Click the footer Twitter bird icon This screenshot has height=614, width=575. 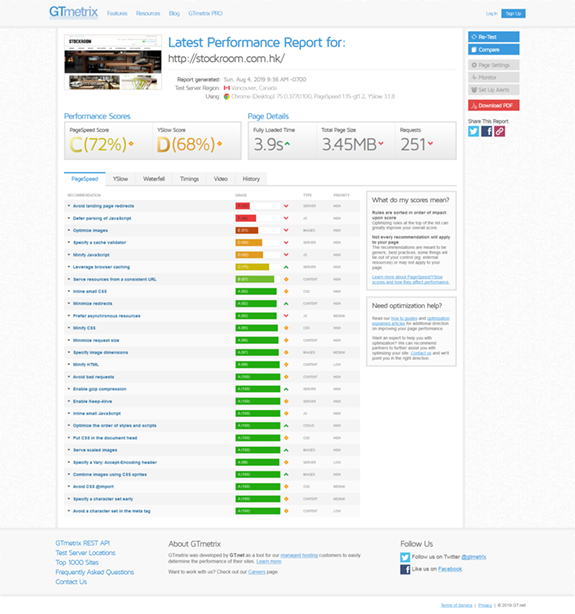tap(405, 557)
